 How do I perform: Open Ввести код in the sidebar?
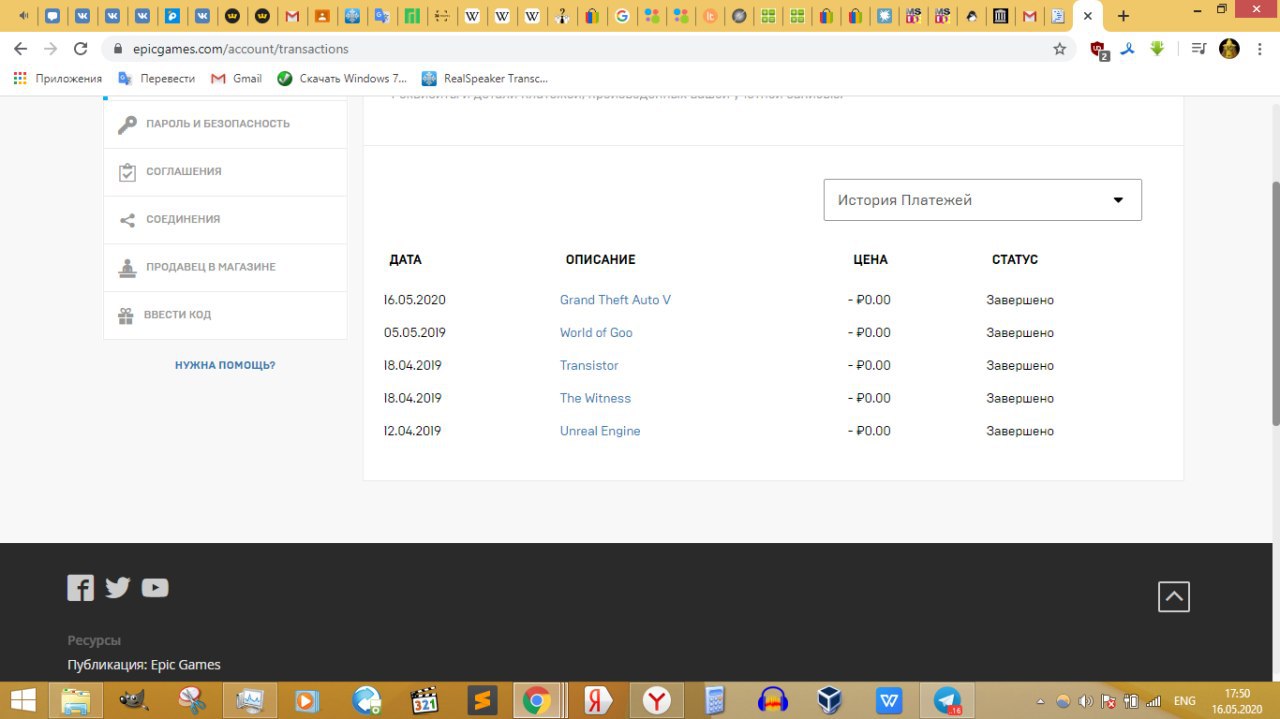(225, 315)
